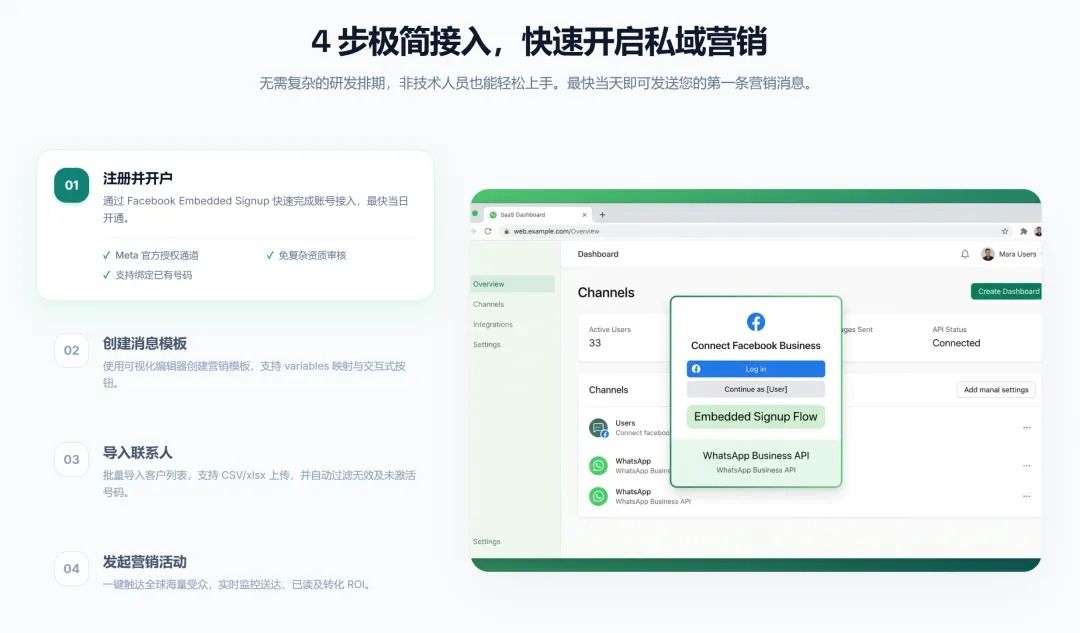
Task: Select the 注册并开户 step heading
Action: 138,178
